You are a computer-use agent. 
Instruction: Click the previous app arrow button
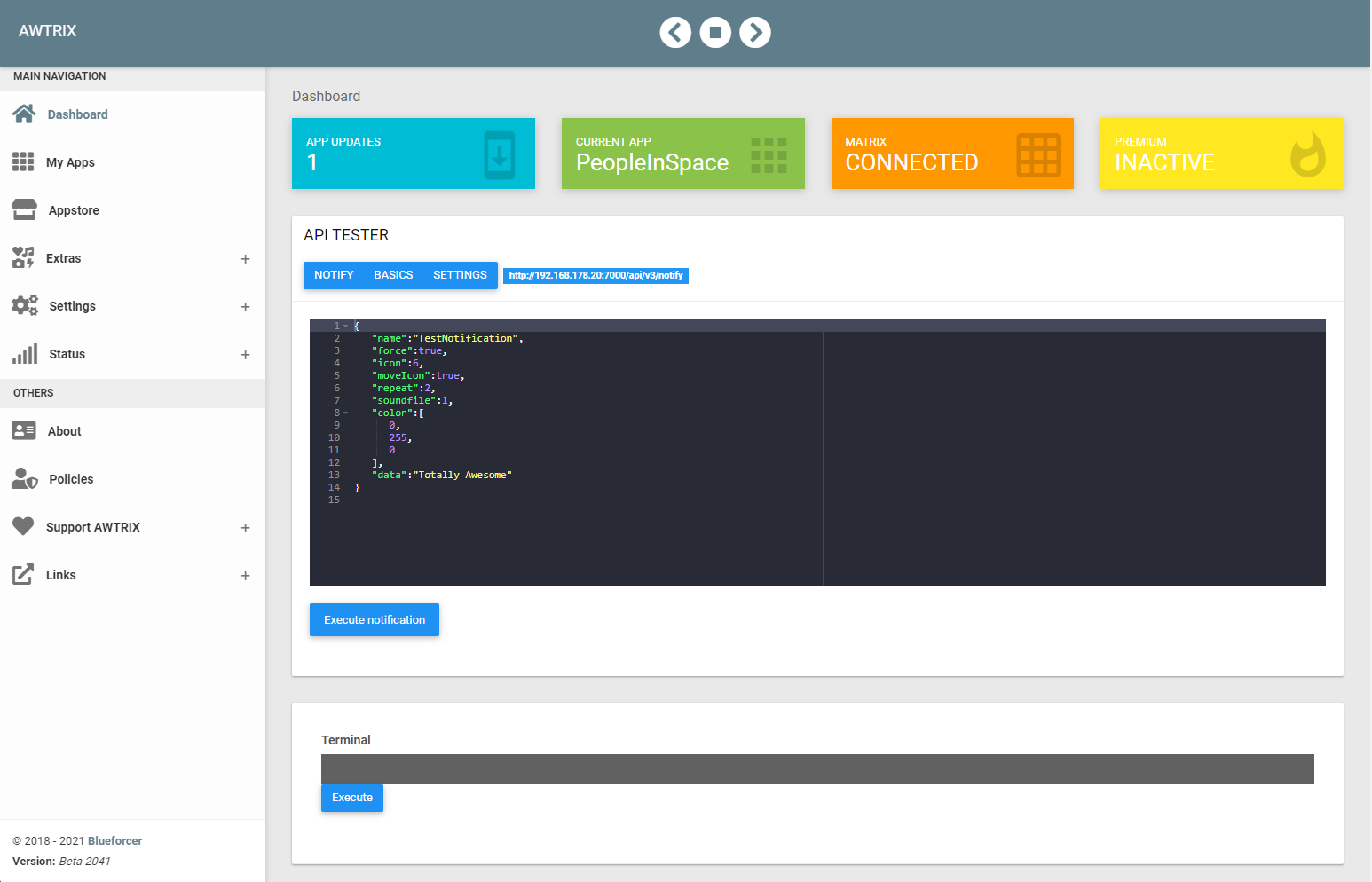tap(675, 33)
